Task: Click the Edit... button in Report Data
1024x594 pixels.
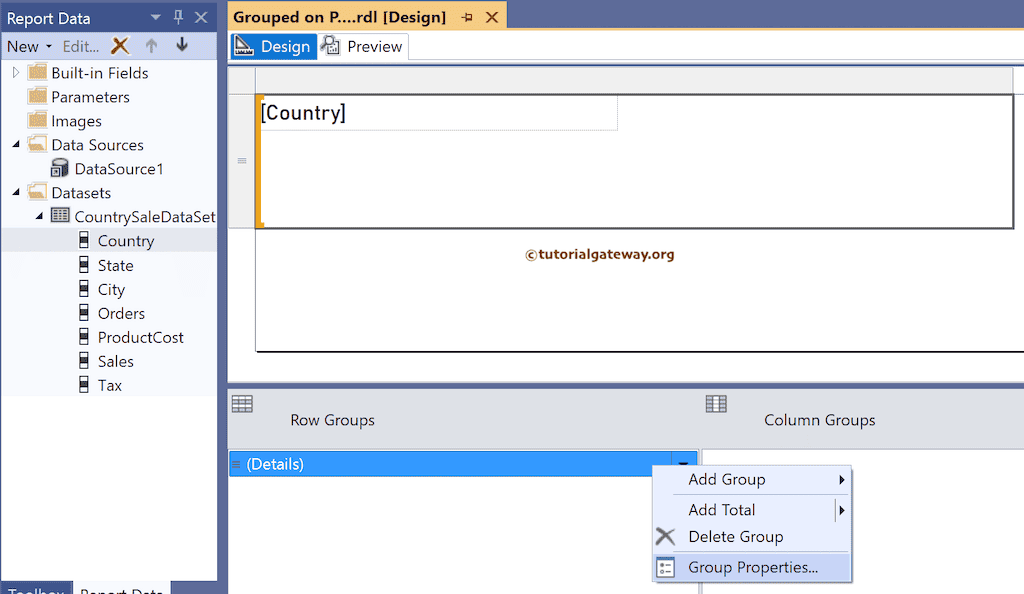Action: (x=81, y=46)
